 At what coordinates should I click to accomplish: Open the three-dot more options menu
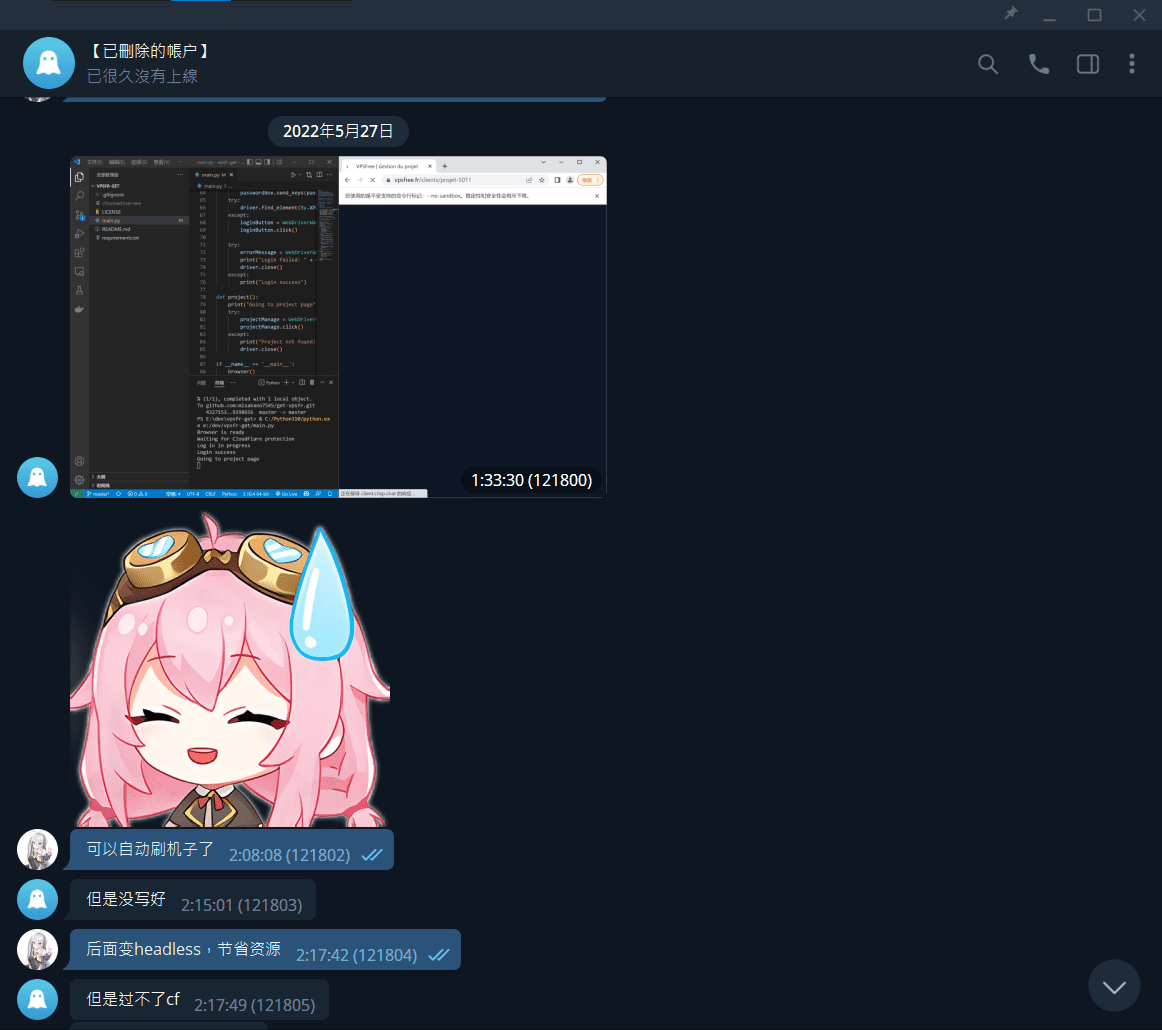[x=1132, y=64]
